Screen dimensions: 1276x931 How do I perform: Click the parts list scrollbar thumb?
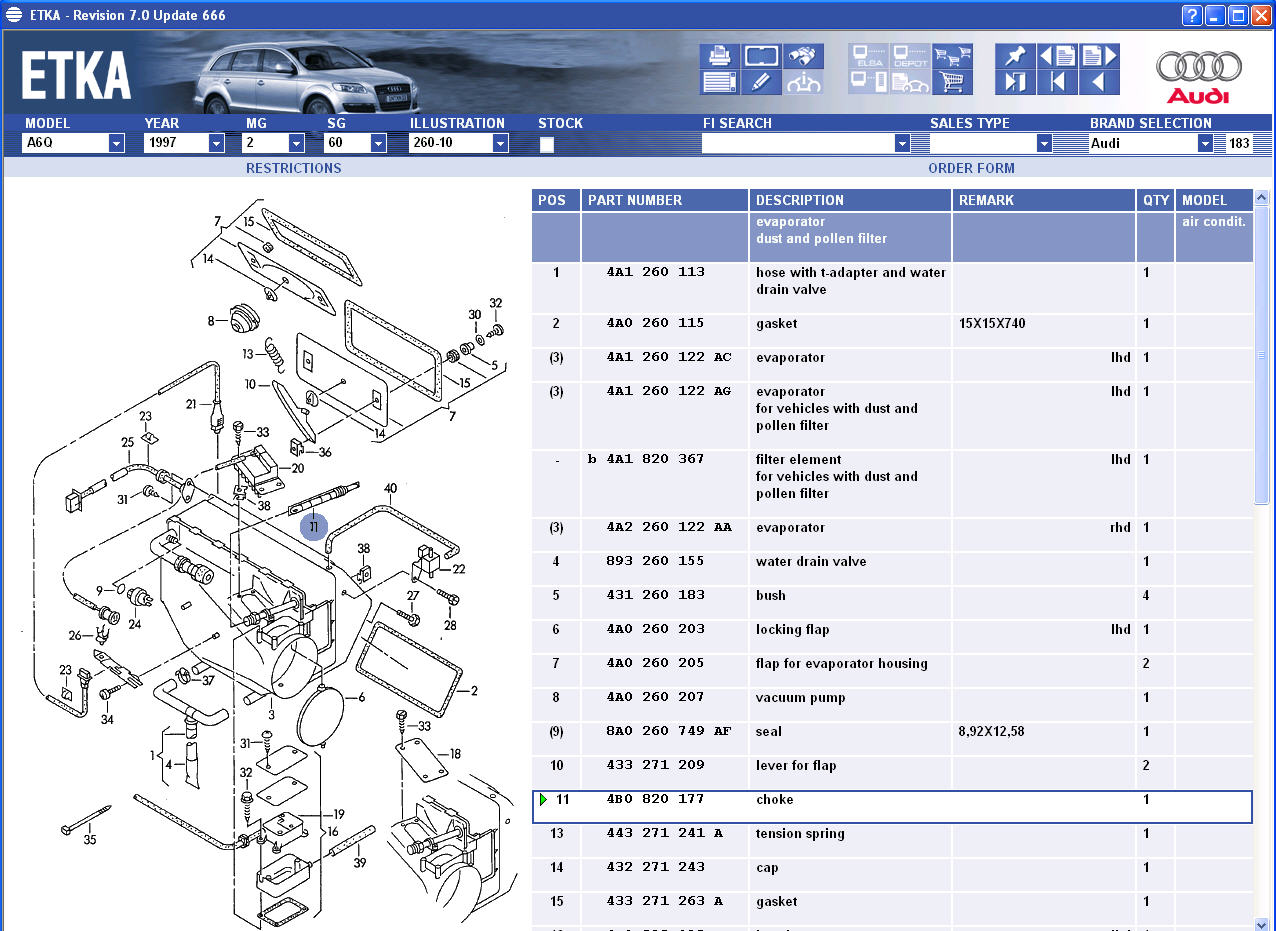[x=1262, y=355]
